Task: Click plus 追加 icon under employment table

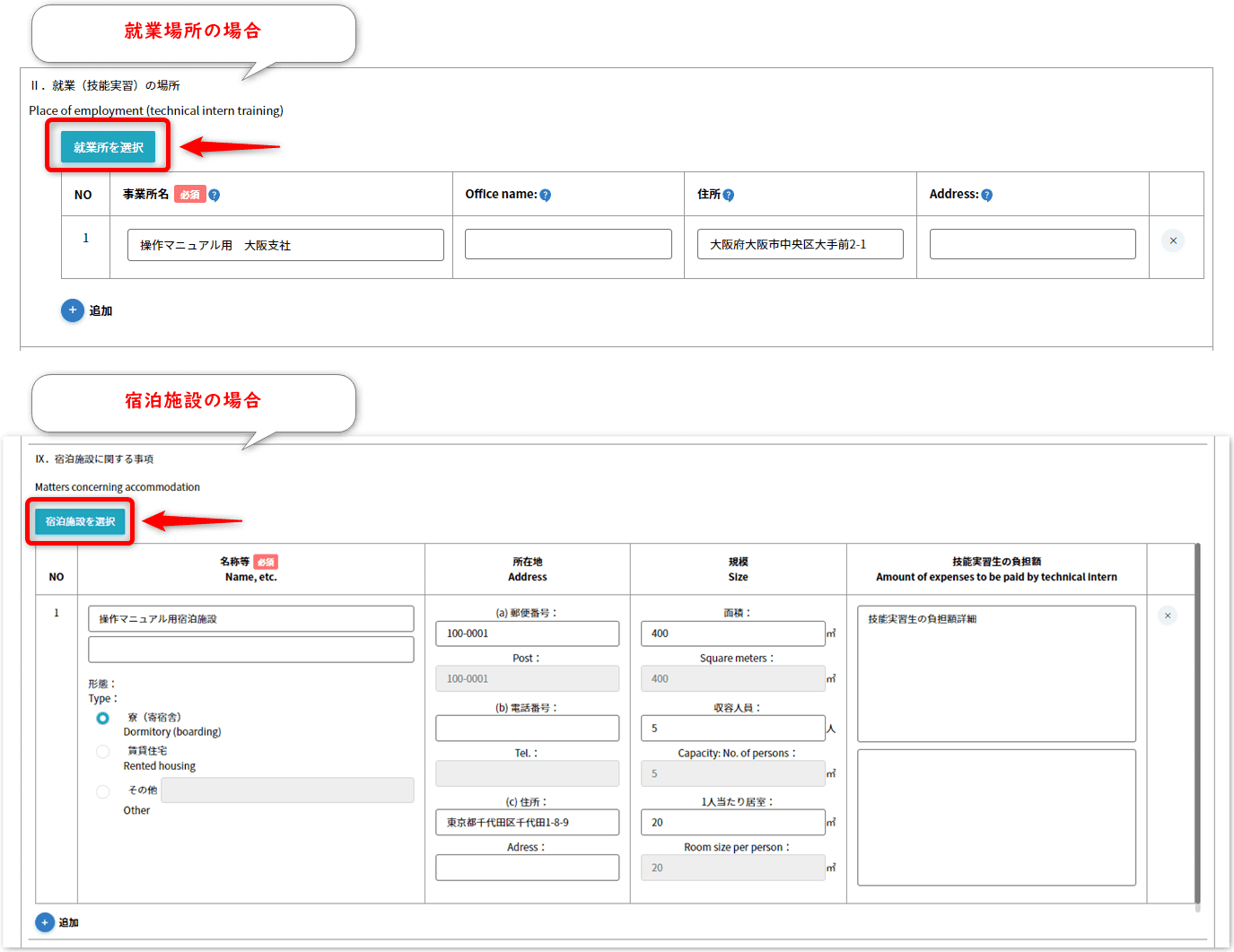Action: click(73, 310)
